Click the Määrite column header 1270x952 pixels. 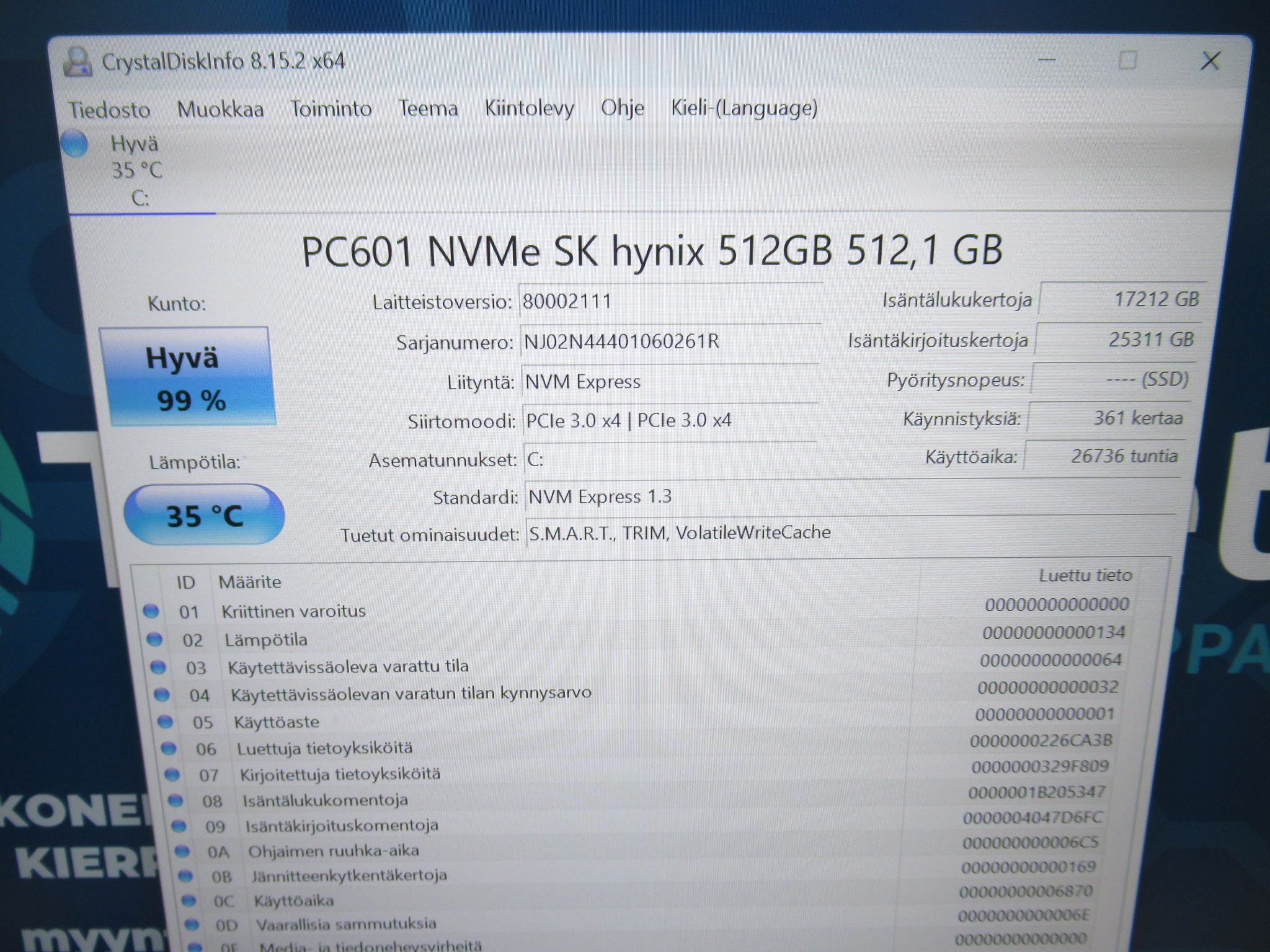250,582
